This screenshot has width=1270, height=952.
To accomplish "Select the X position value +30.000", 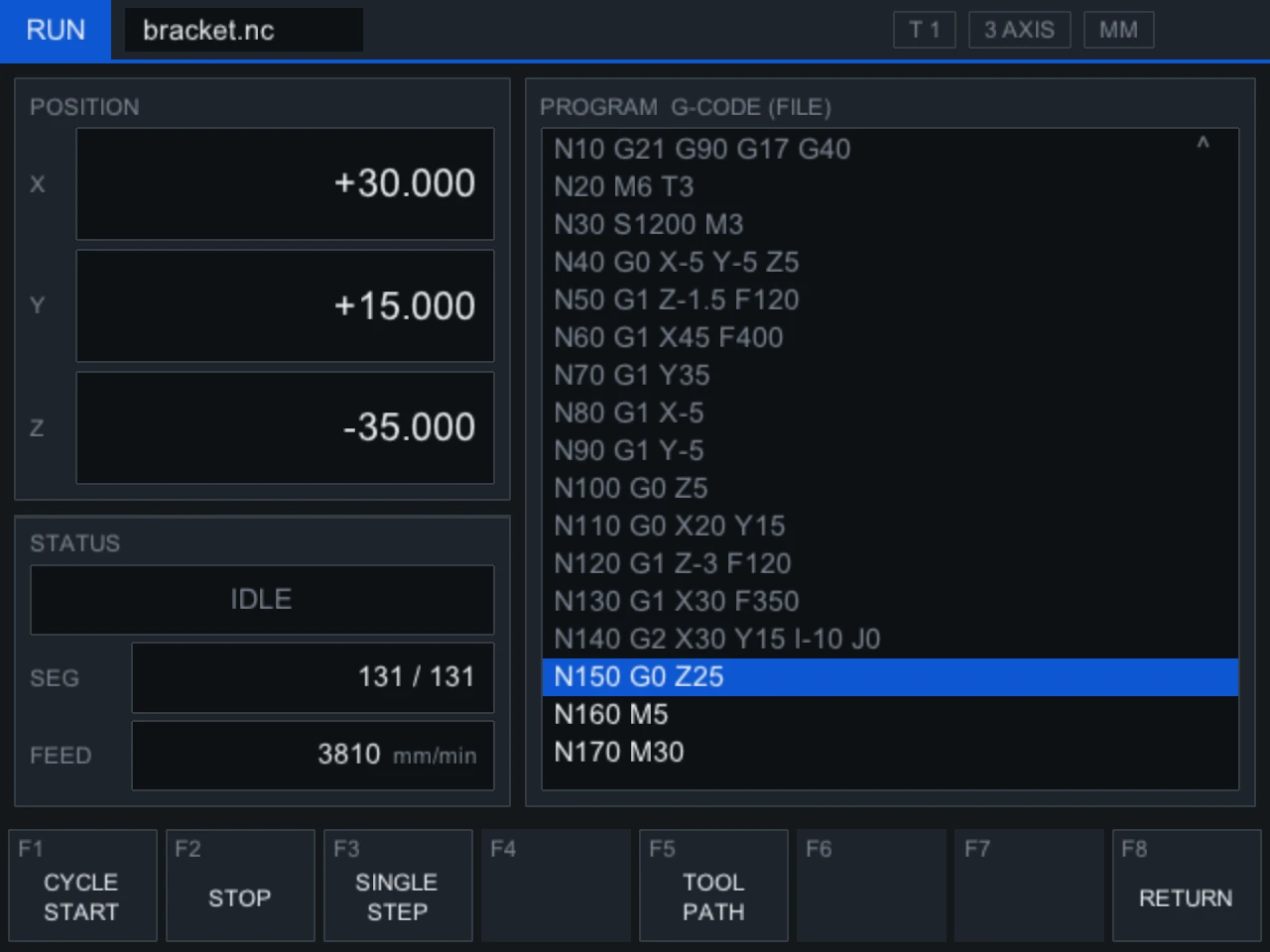I will point(285,183).
